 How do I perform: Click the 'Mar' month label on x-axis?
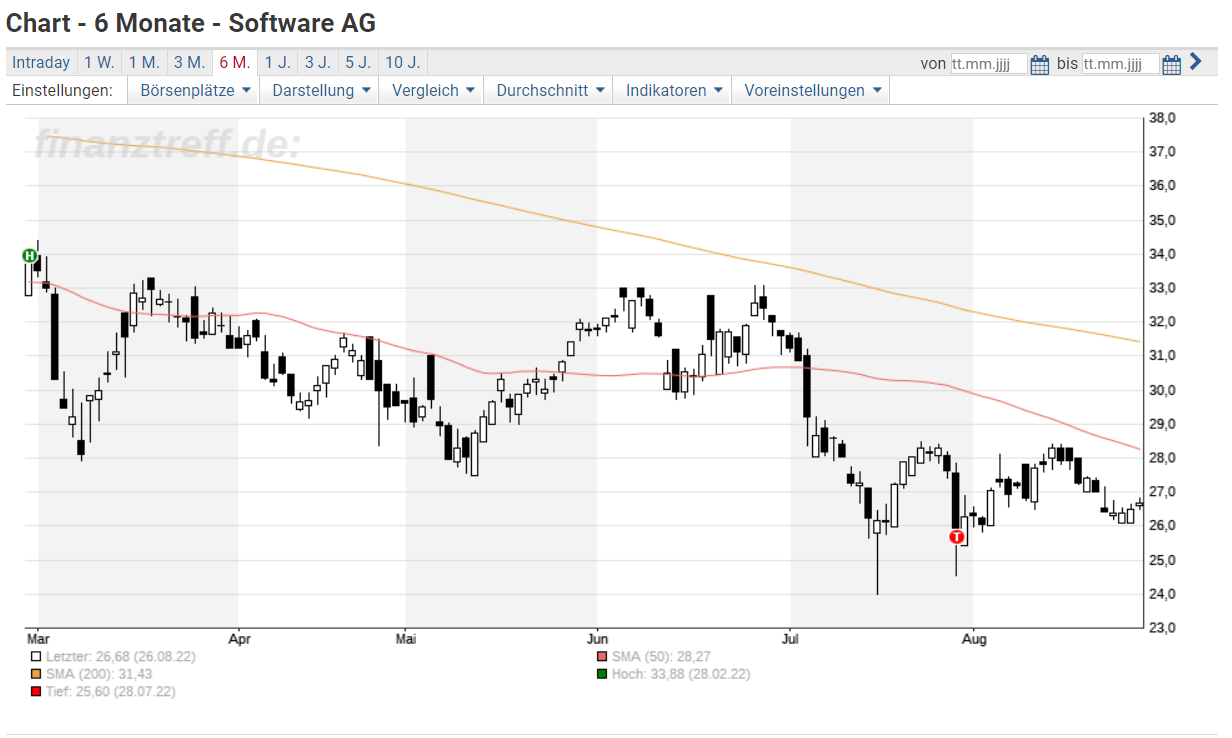38,637
